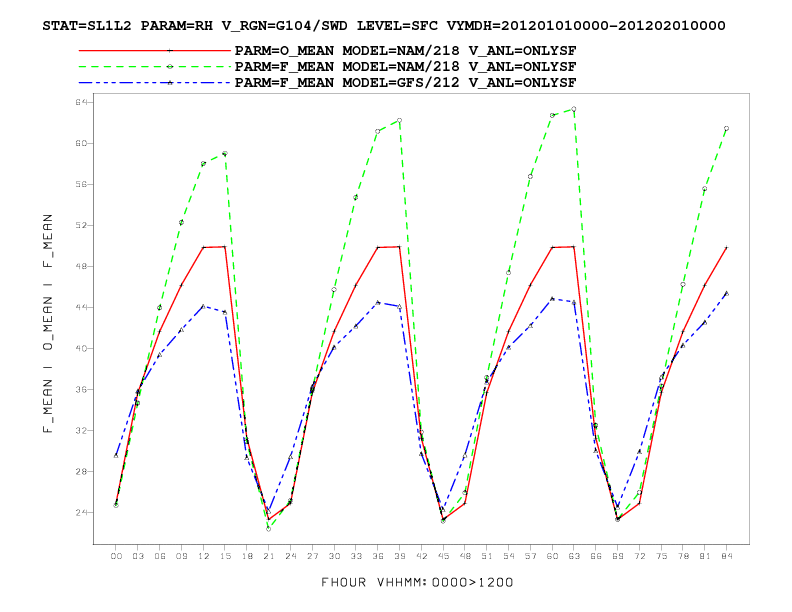This screenshot has width=792, height=612.
Task: Click green NAM forecast peak marker at hour 63
Action: pyautogui.click(x=574, y=109)
